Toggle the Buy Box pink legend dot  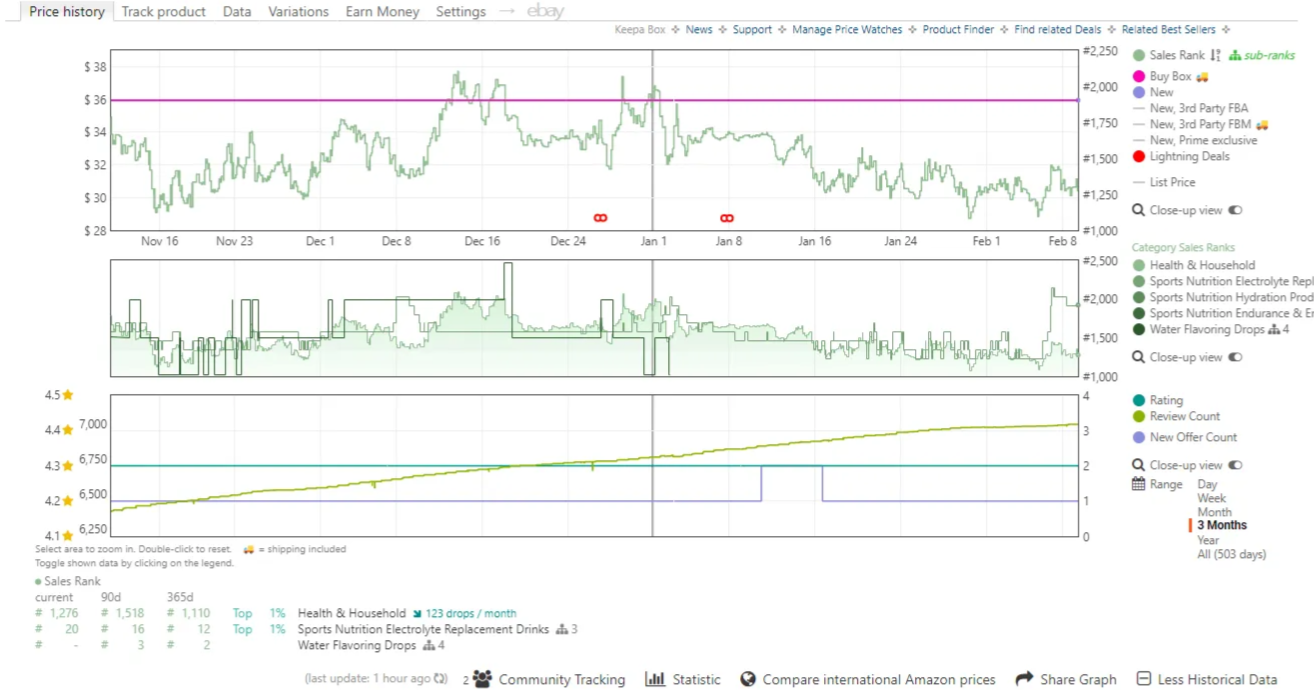[x=1138, y=77]
